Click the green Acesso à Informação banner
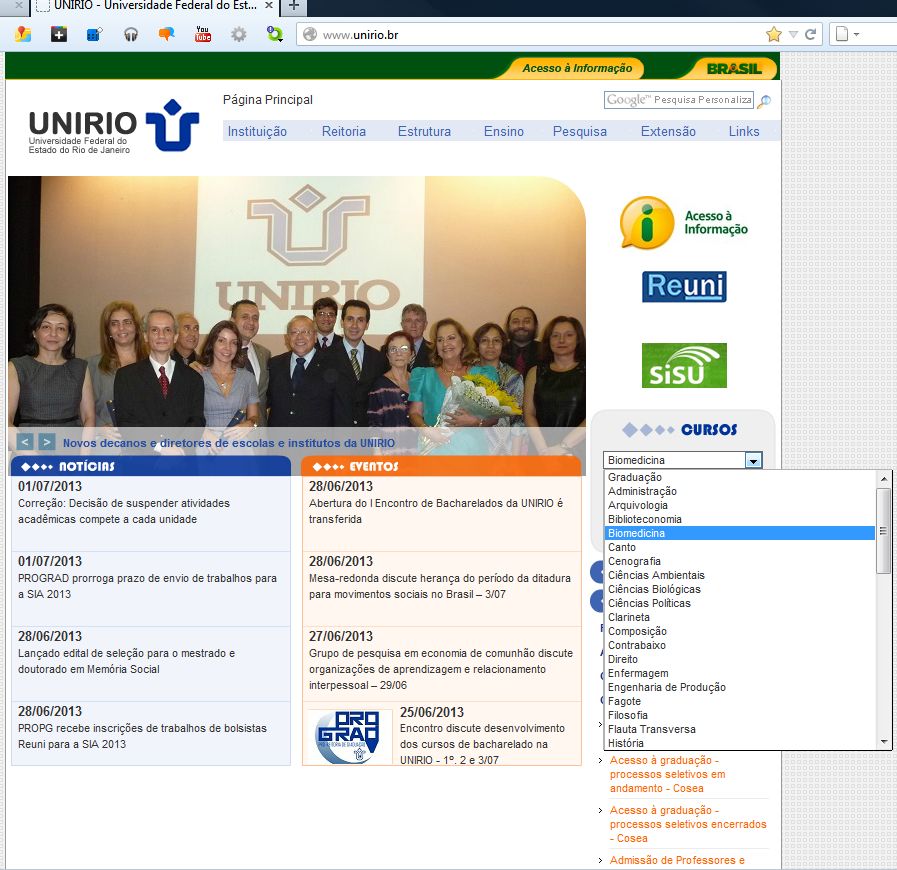This screenshot has width=897, height=870. point(578,68)
